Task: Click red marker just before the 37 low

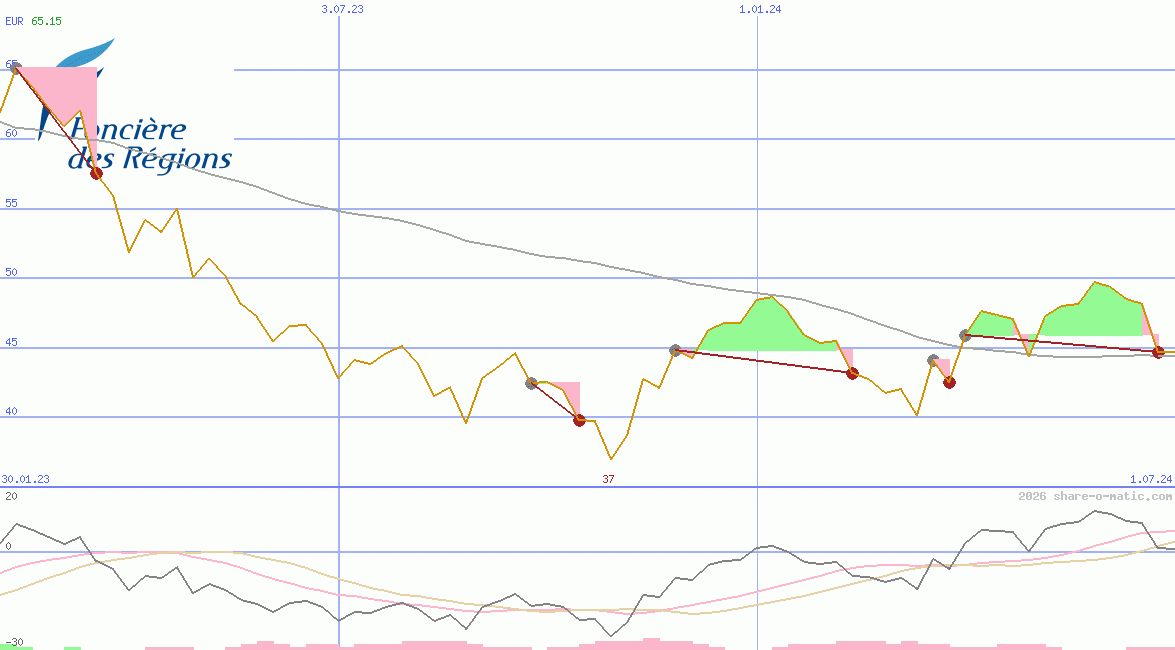Action: [x=579, y=420]
